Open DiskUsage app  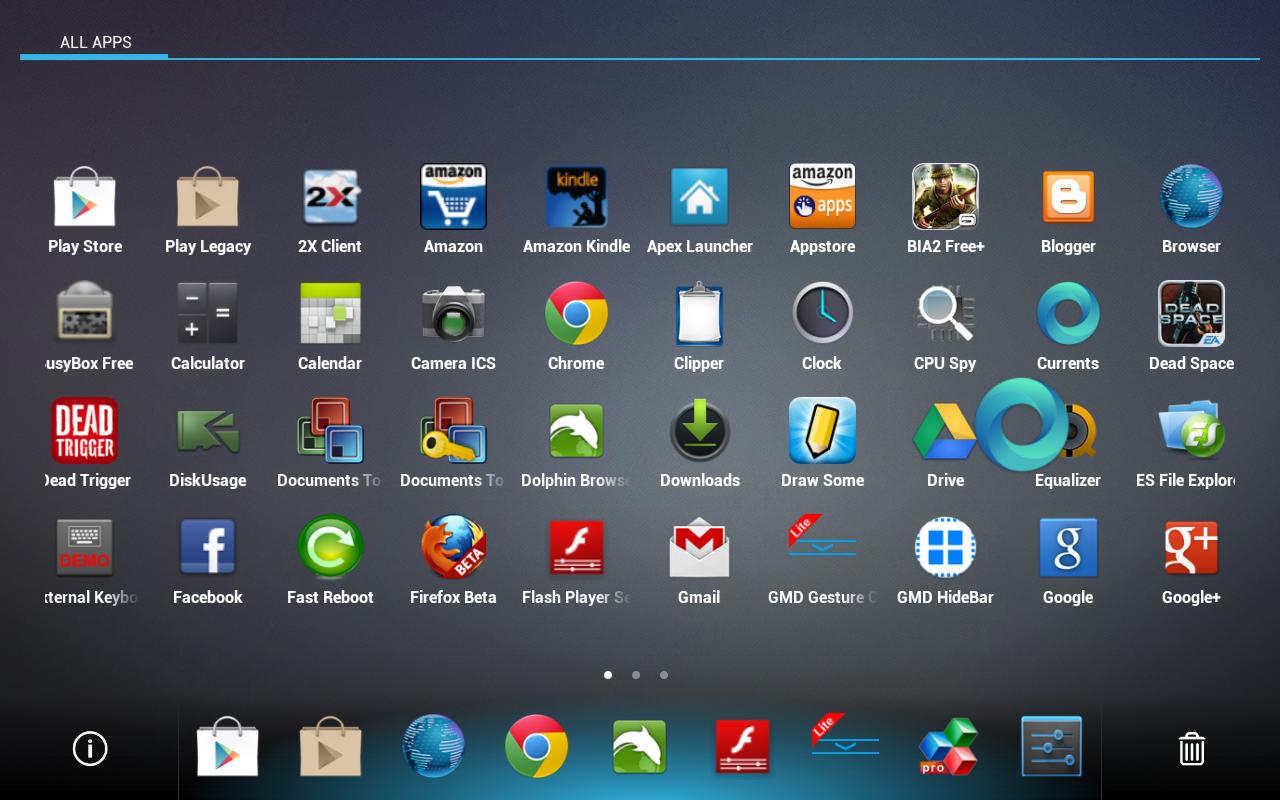(x=208, y=431)
